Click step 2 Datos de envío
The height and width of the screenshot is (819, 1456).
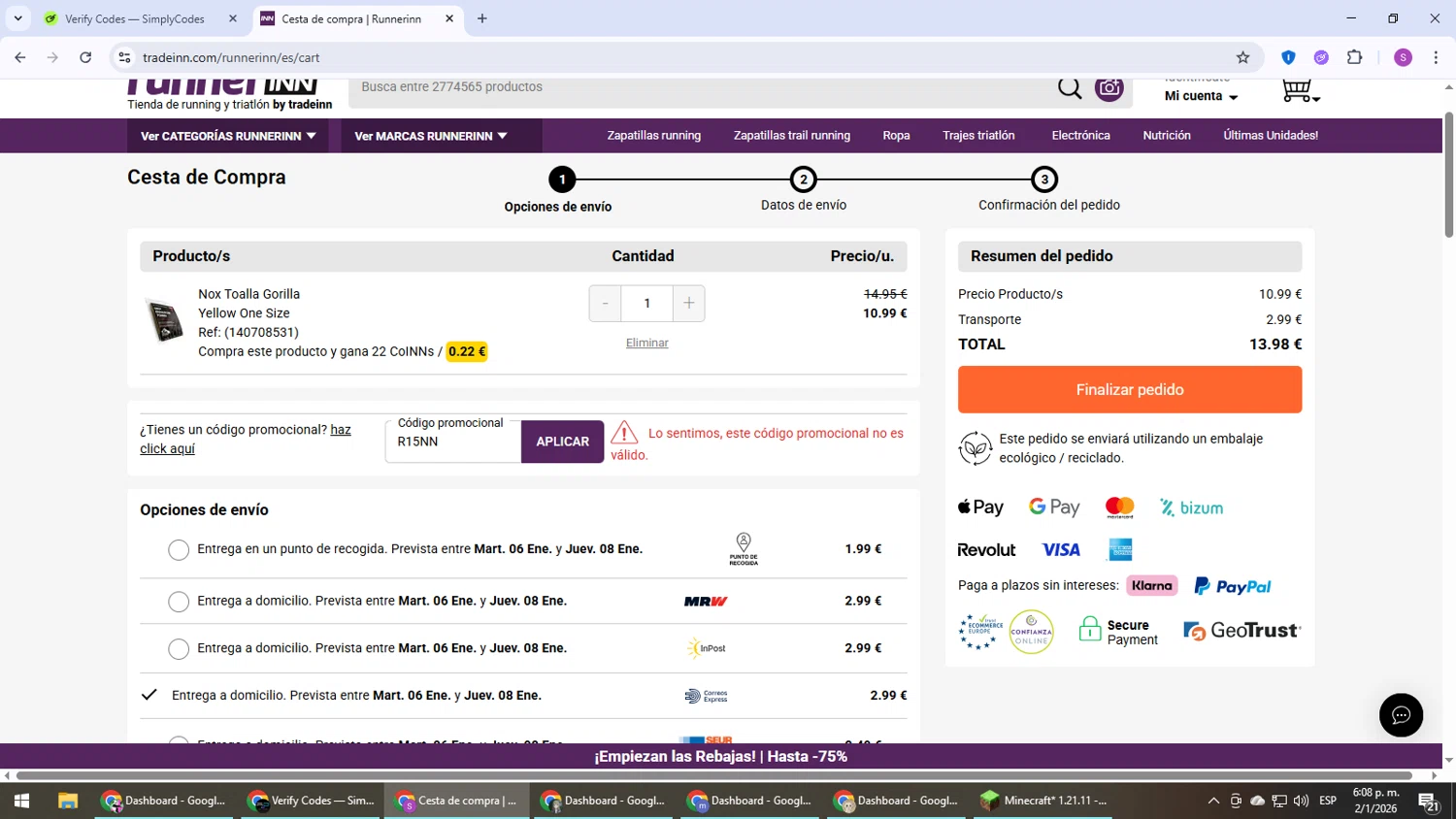[804, 189]
